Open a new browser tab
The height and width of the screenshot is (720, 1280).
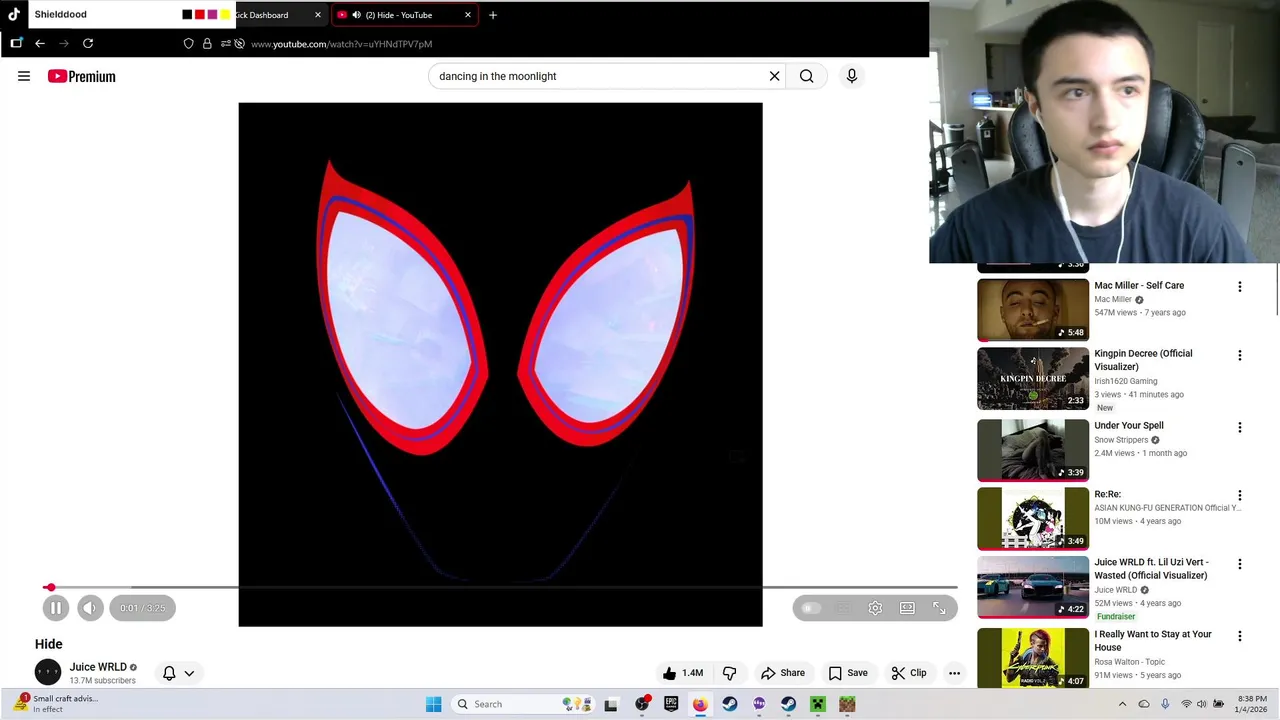pos(492,15)
